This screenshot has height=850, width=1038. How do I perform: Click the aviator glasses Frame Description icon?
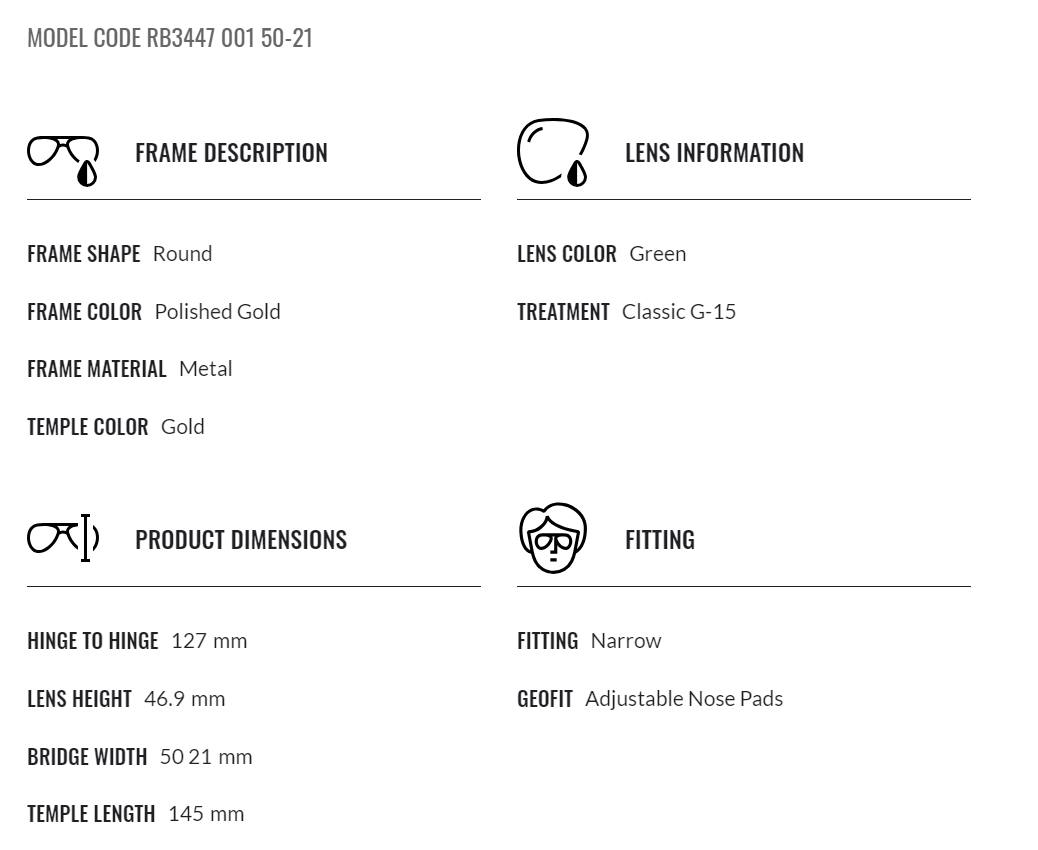63,161
